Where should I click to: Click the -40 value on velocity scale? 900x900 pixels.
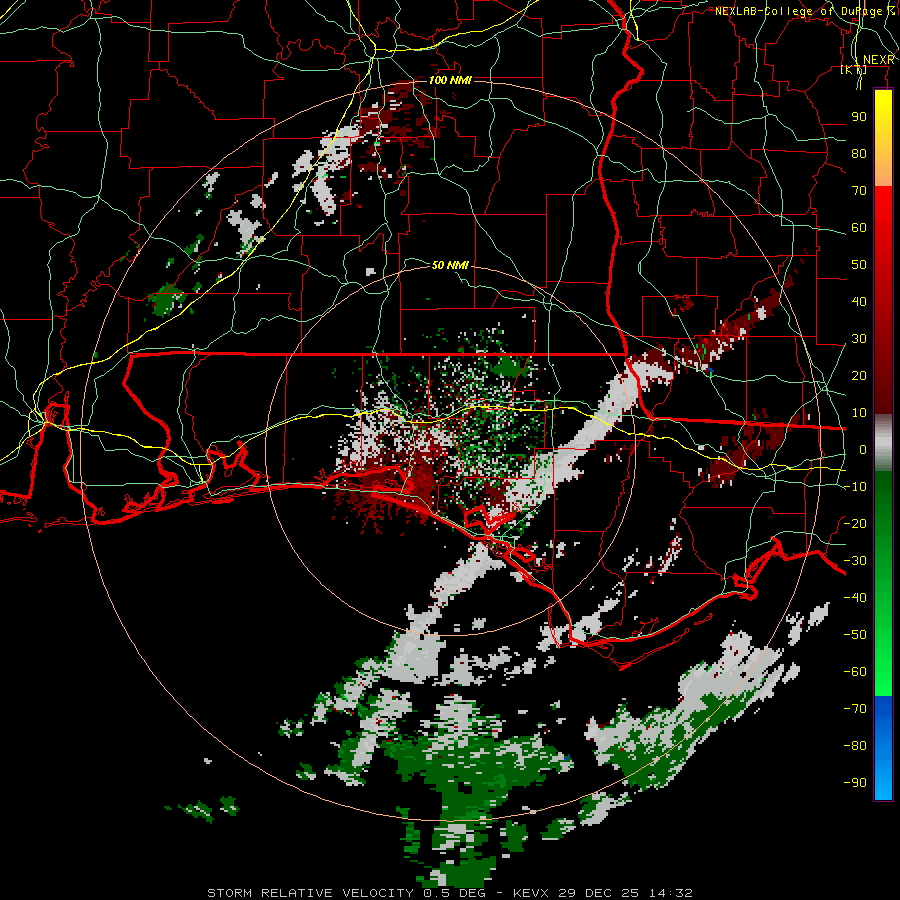pos(855,598)
